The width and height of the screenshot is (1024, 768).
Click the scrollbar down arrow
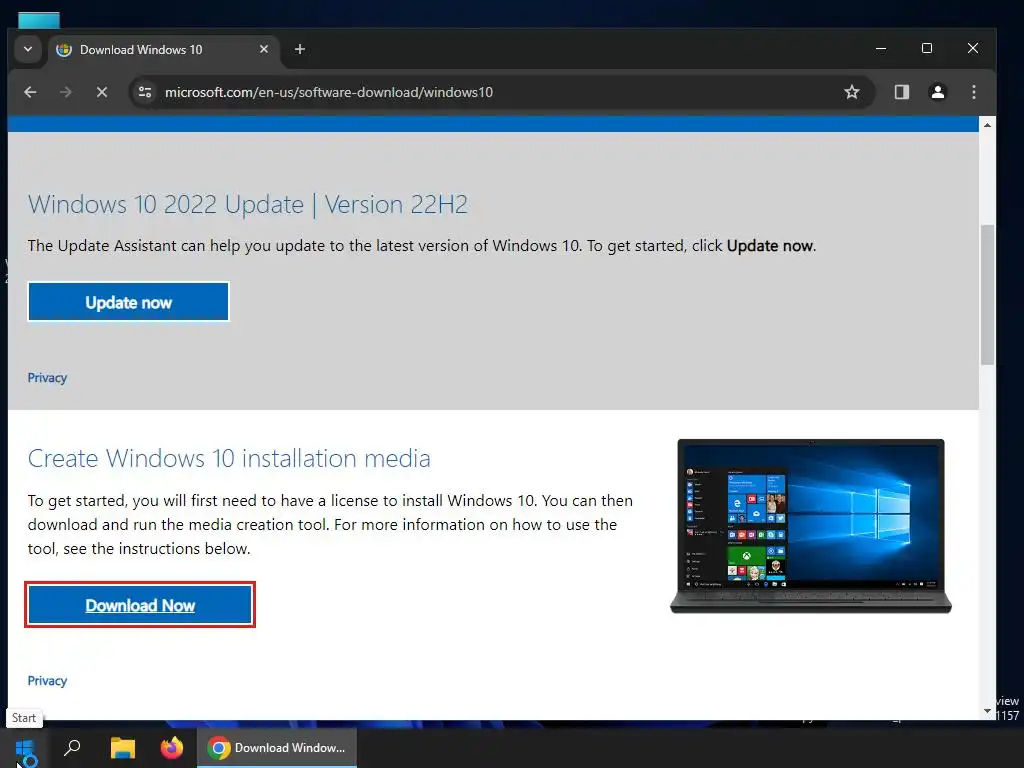coord(987,711)
